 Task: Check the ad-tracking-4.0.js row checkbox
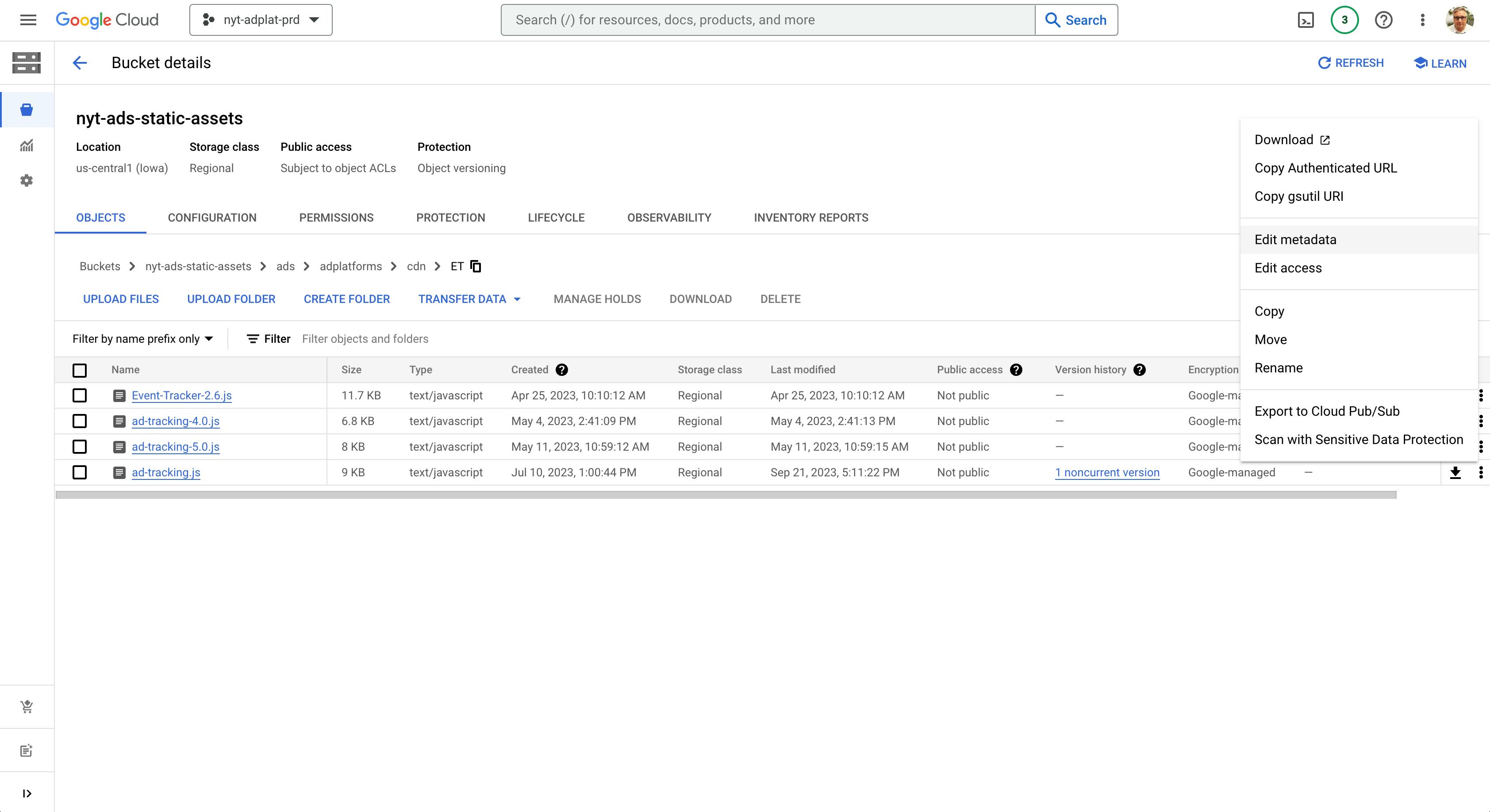click(x=80, y=421)
